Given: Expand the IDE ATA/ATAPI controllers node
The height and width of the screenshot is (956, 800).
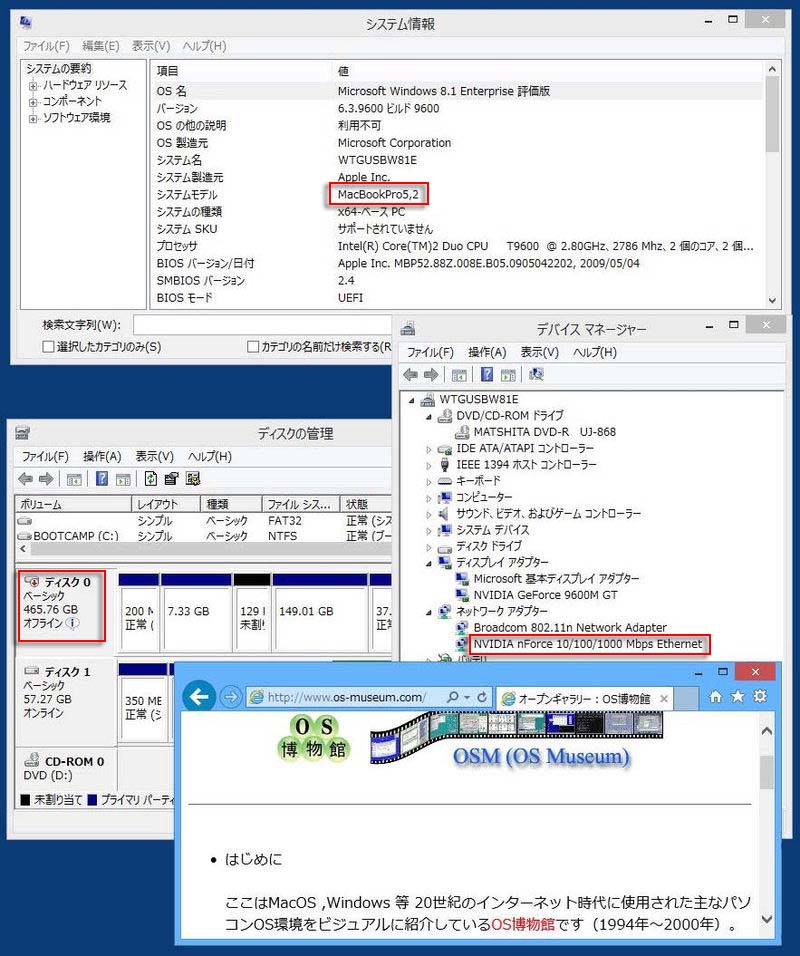Looking at the screenshot, I should coord(429,449).
